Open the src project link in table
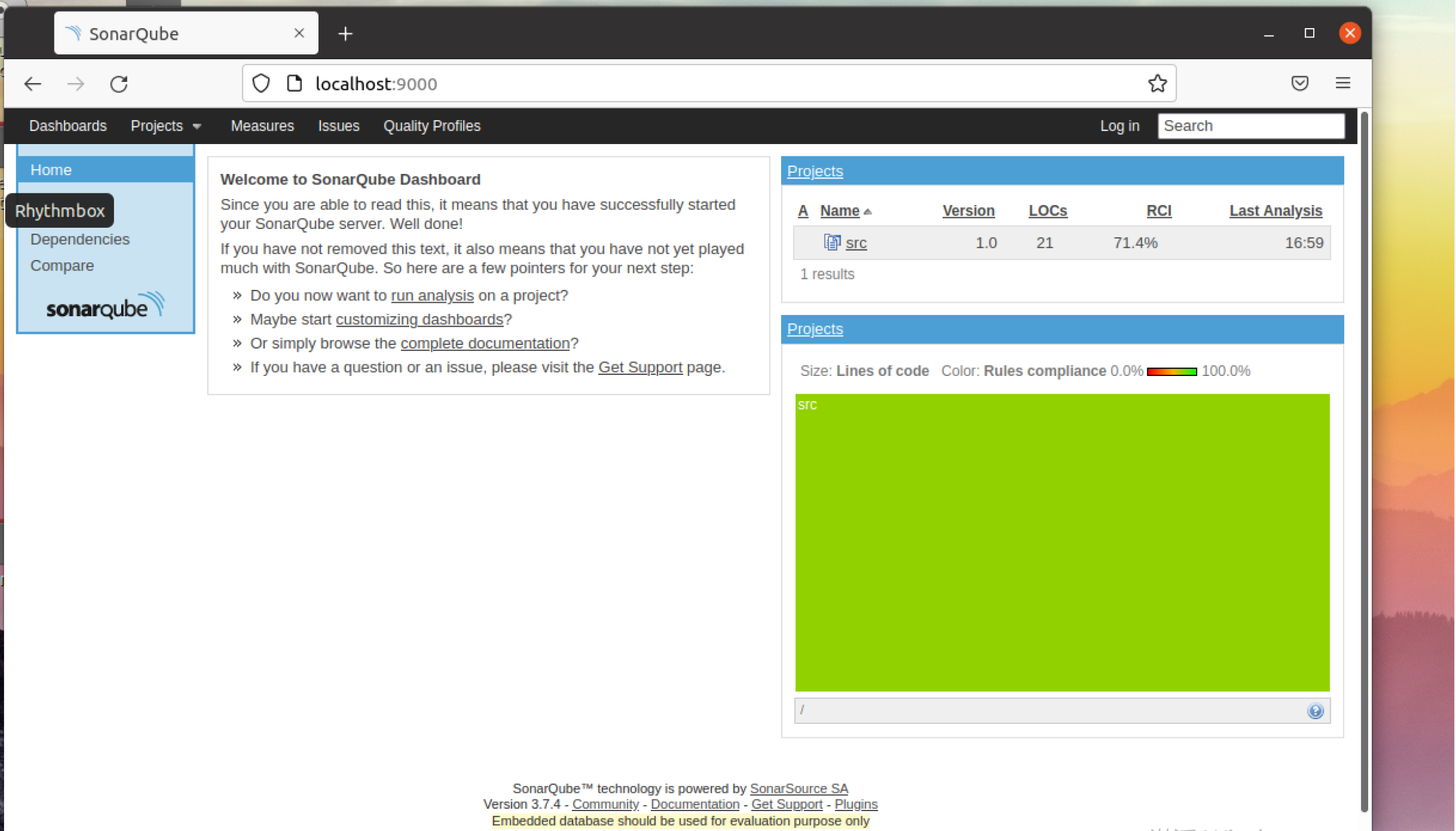 pyautogui.click(x=855, y=243)
